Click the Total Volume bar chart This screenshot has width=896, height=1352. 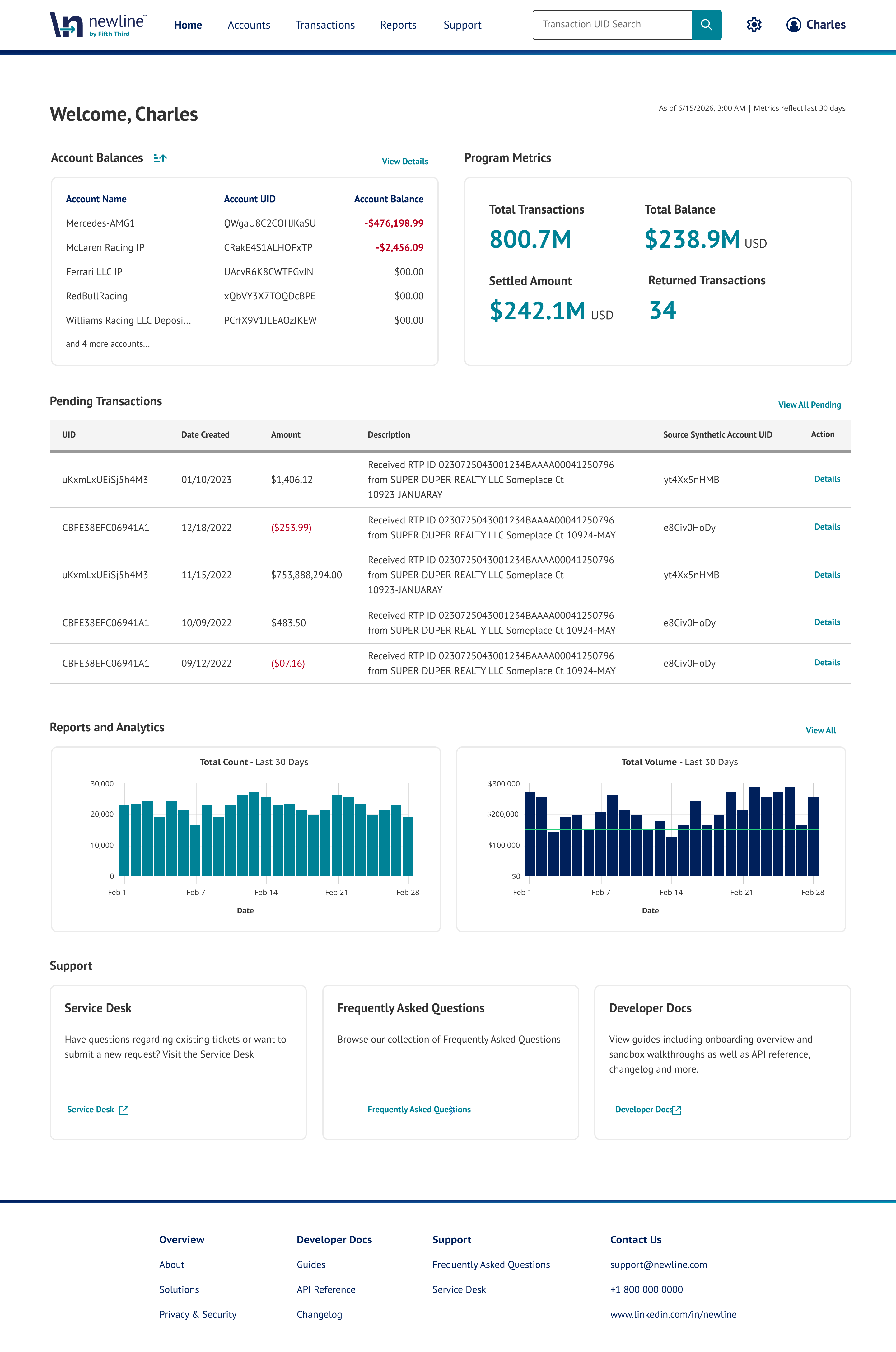[671, 831]
